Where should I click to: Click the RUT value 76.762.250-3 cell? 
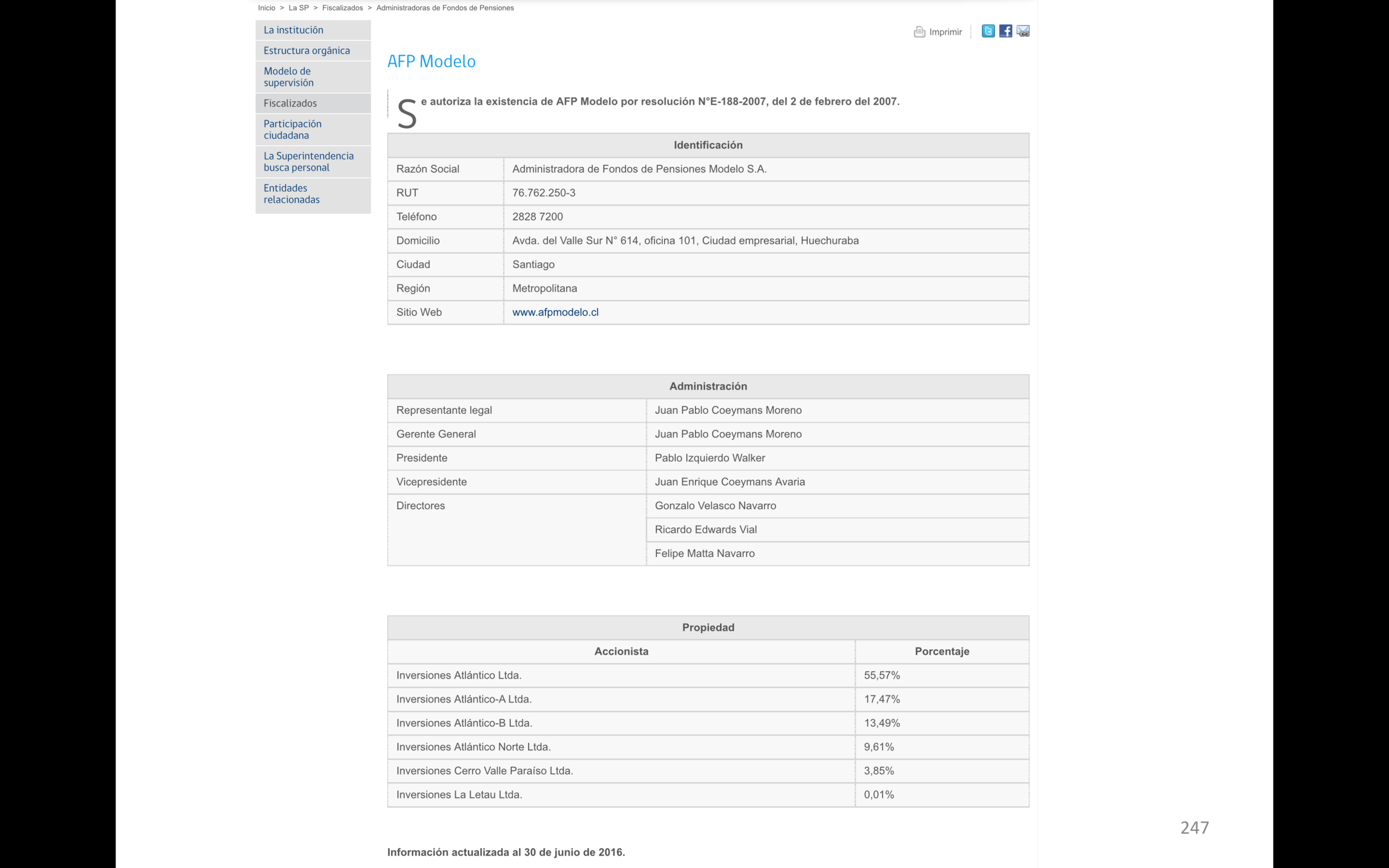543,193
